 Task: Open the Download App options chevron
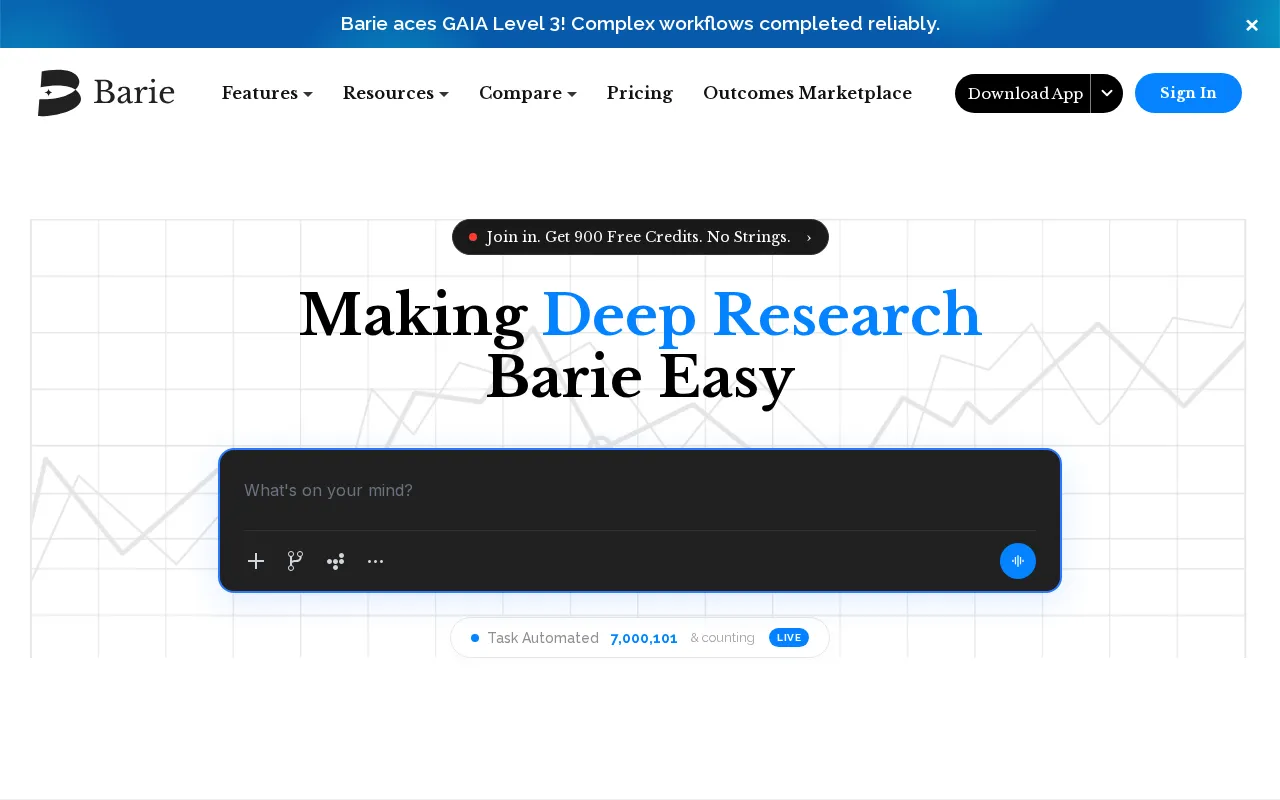(1107, 93)
